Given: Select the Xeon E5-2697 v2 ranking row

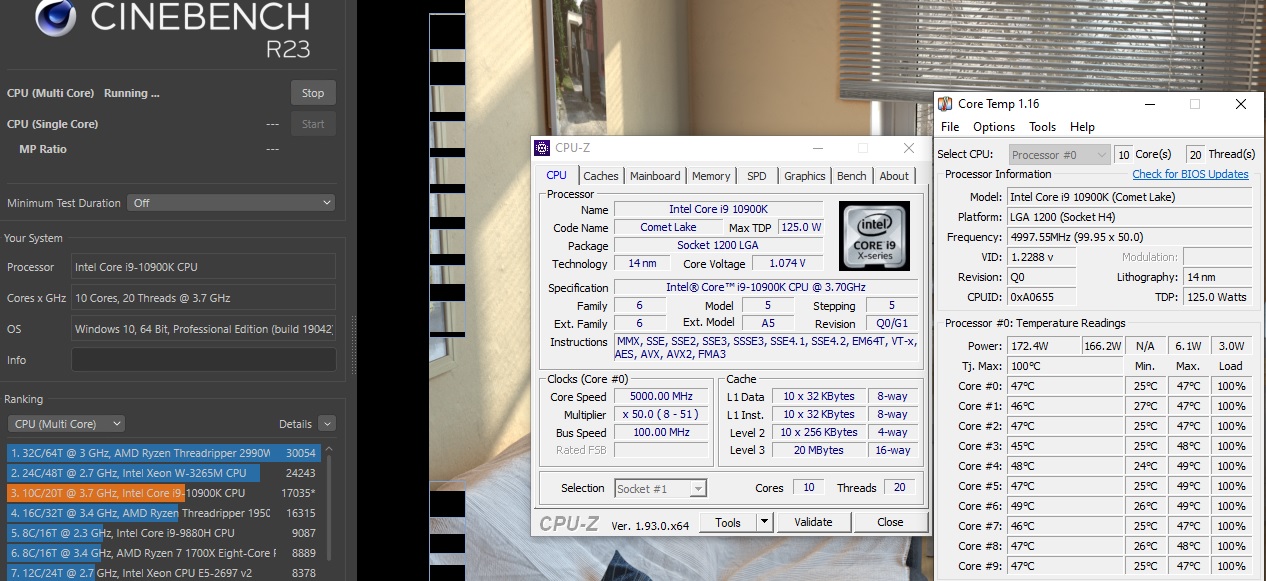Looking at the screenshot, I should coord(163,573).
